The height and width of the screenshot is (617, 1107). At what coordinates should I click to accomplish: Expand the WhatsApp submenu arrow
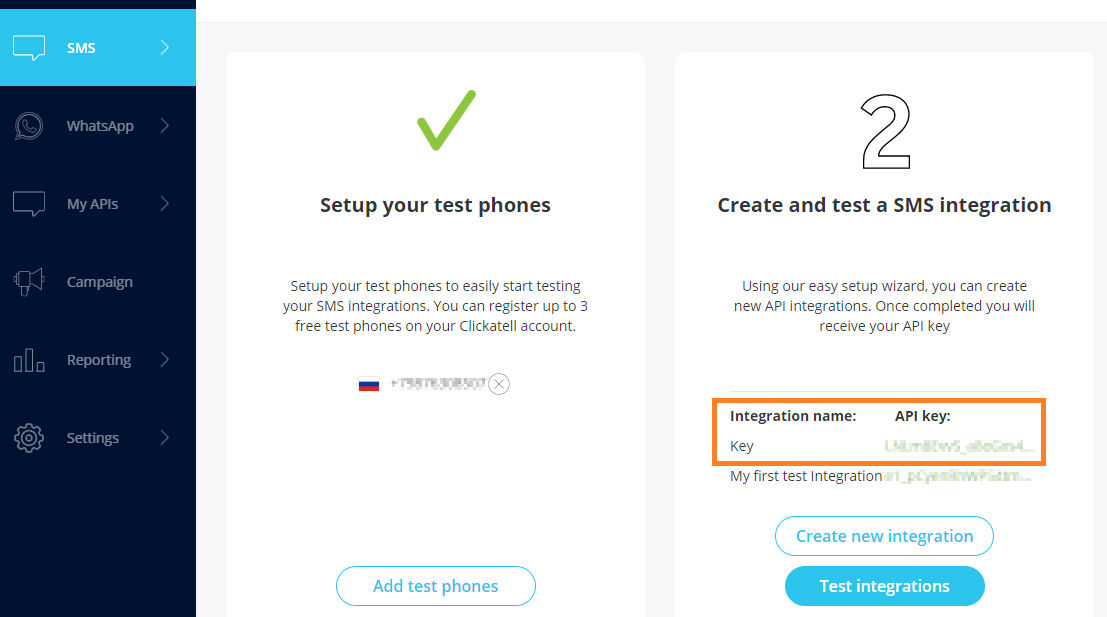point(165,126)
